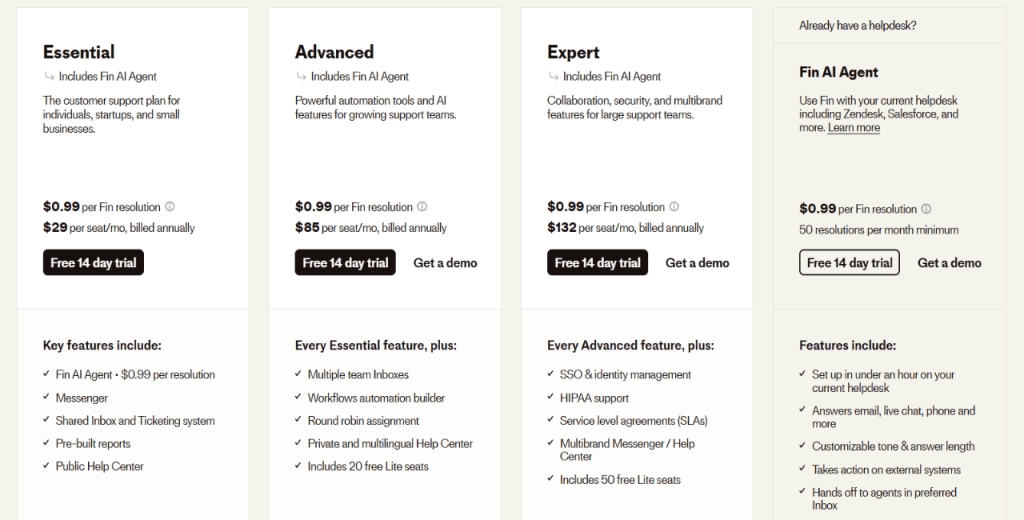
Task: Click info icon beside Advanced Fin resolution price
Action: tap(422, 206)
